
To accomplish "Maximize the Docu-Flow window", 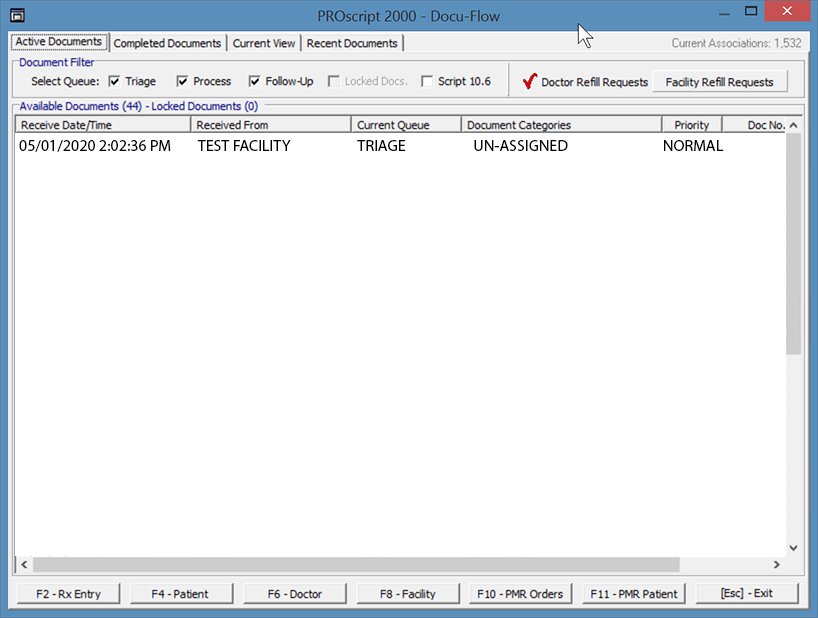I will [x=751, y=11].
